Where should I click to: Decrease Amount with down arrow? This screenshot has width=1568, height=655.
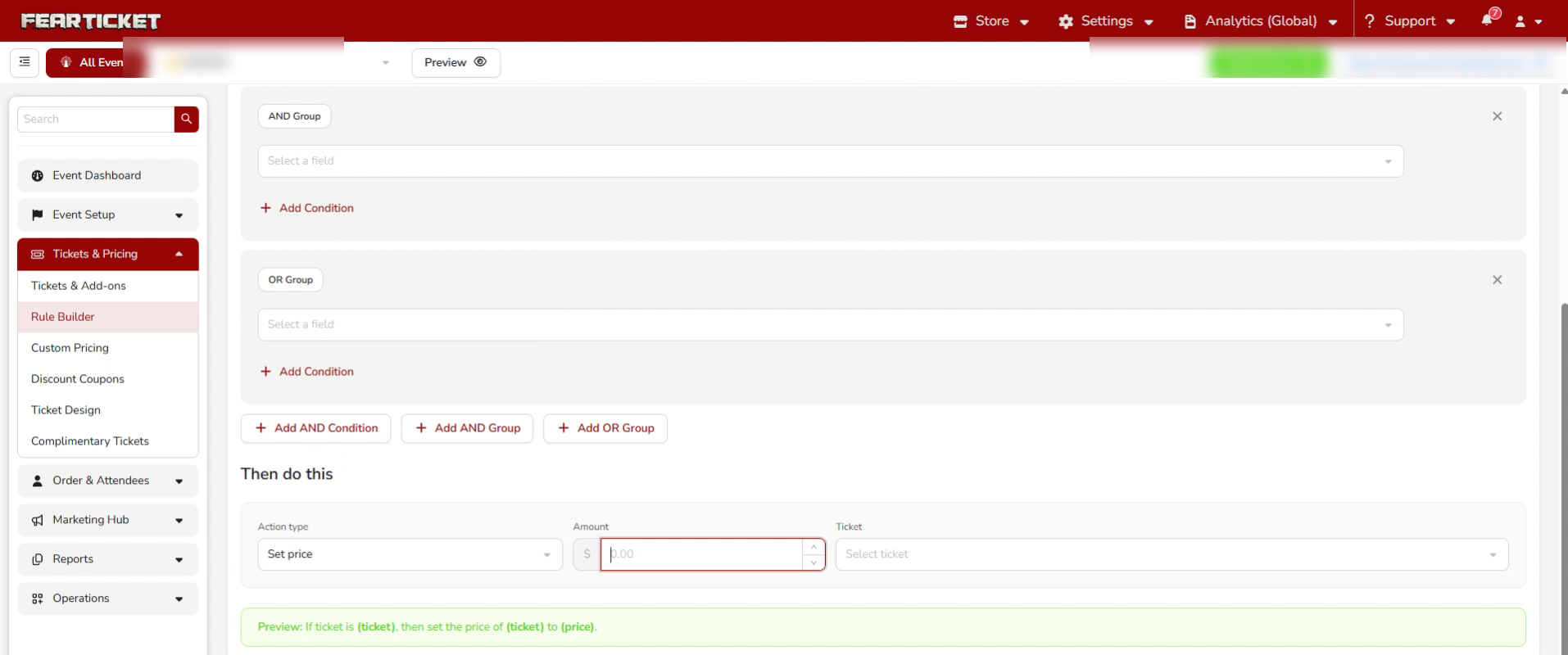[813, 562]
